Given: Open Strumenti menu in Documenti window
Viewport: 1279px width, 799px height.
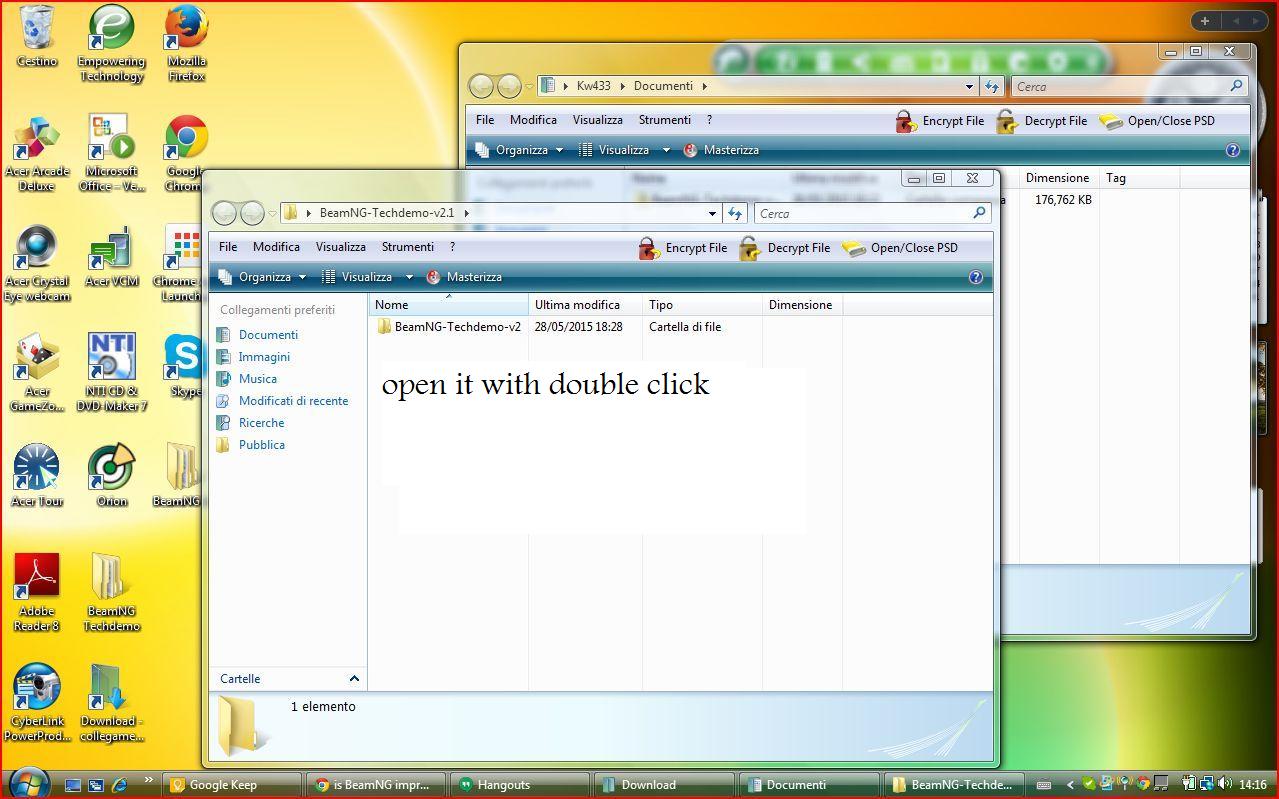Looking at the screenshot, I should (665, 120).
